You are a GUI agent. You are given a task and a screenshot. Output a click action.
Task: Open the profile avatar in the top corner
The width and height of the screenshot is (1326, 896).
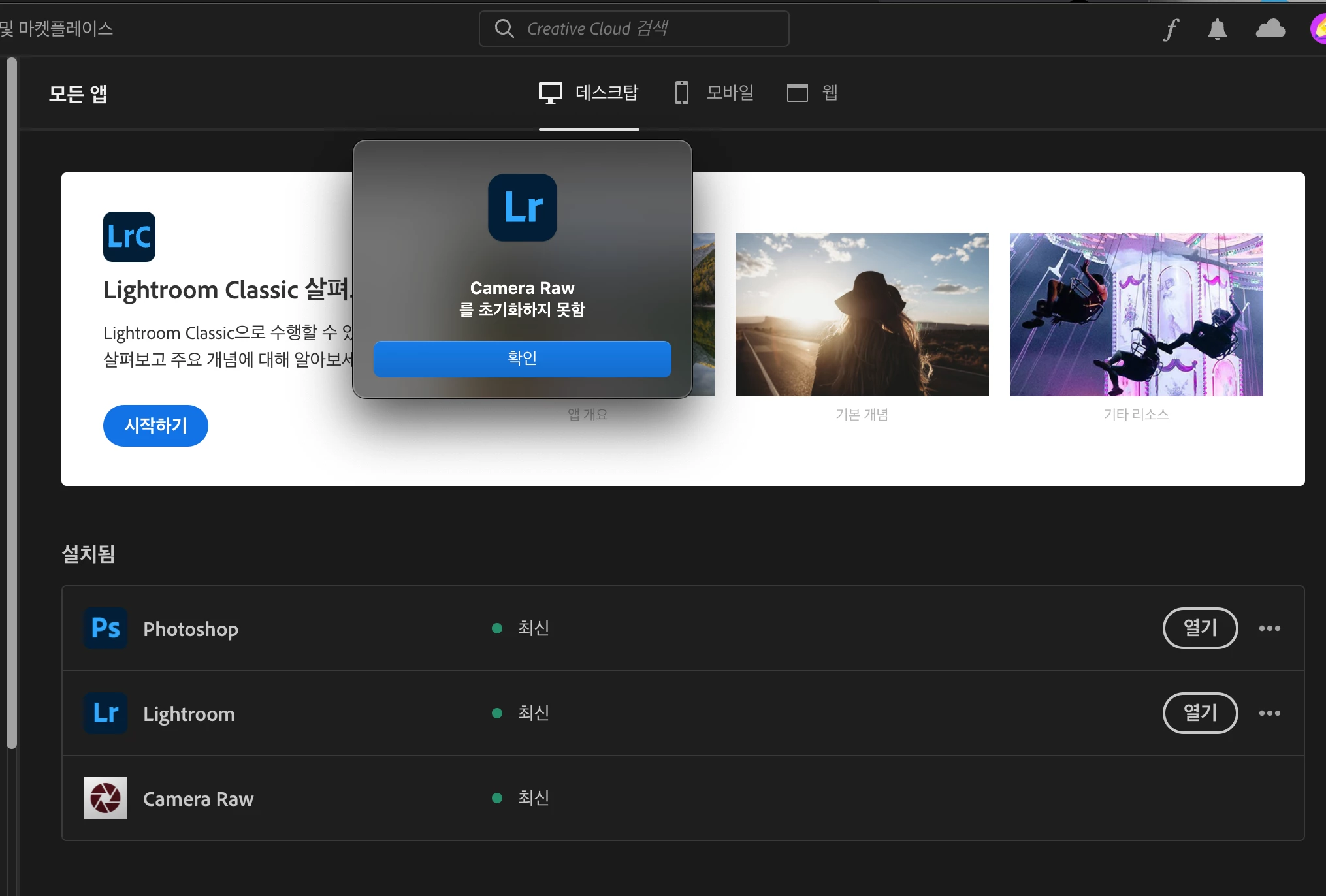click(x=1318, y=29)
